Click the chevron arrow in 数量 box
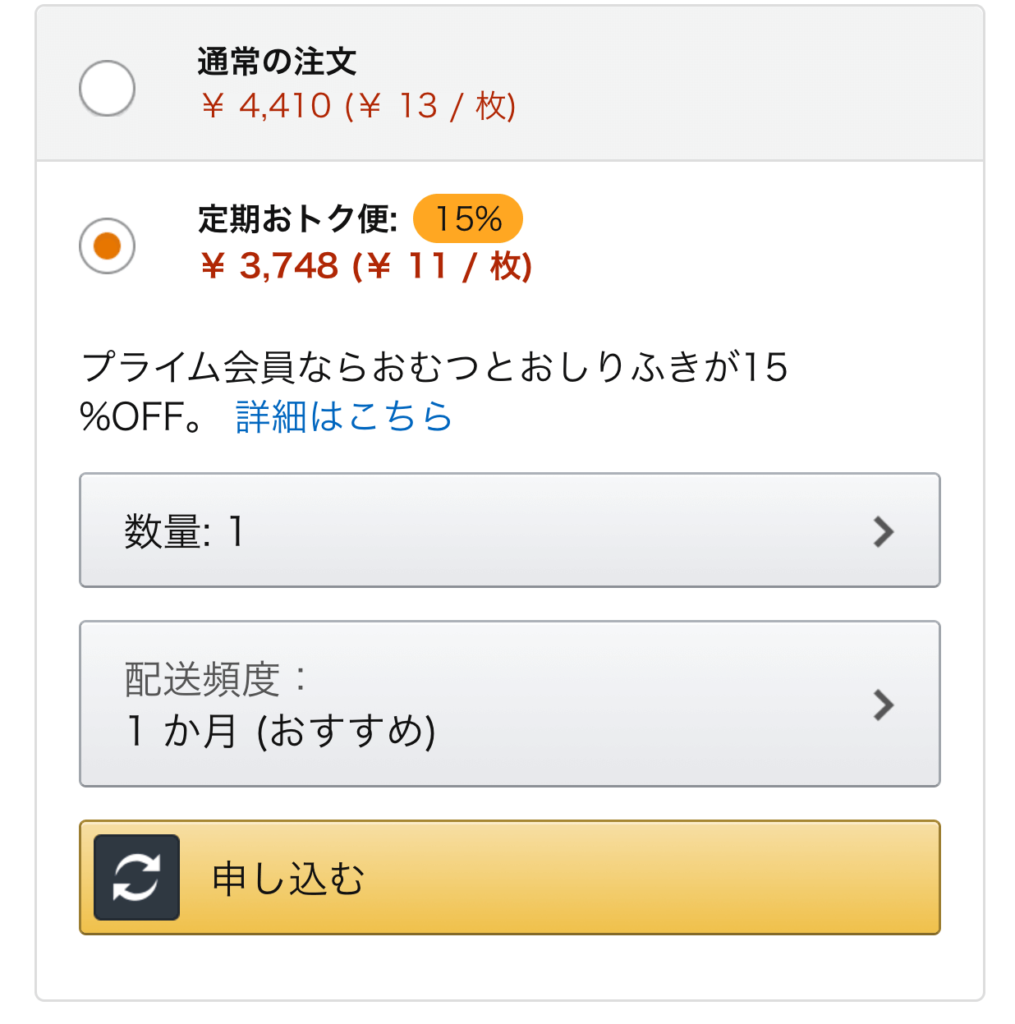Screen dimensions: 1015x1024 882,532
